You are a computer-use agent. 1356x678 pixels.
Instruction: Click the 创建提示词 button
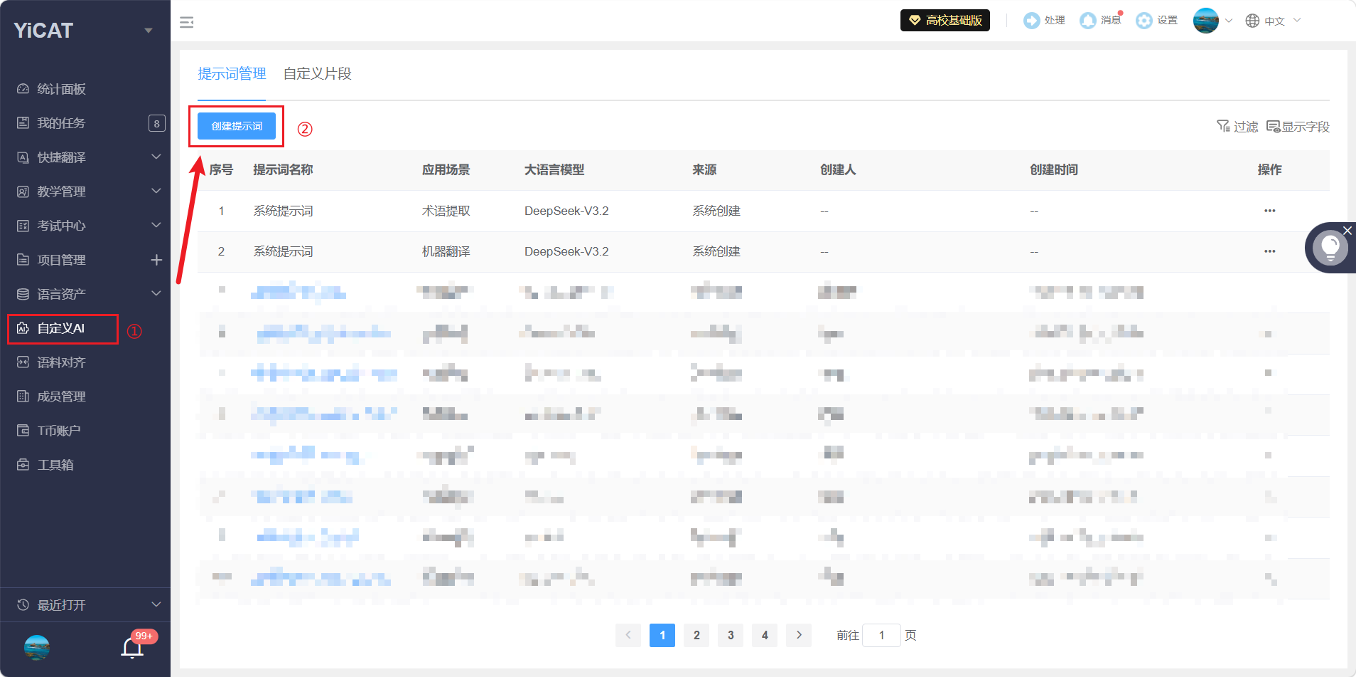point(237,126)
